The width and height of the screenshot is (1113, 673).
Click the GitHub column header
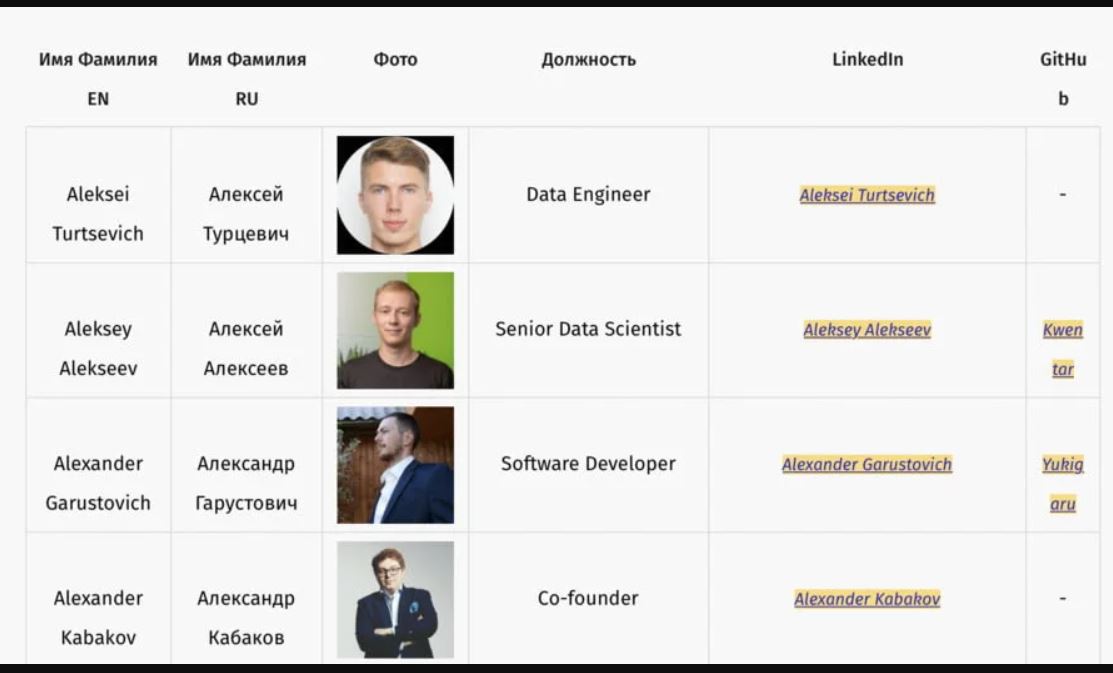tap(1062, 79)
